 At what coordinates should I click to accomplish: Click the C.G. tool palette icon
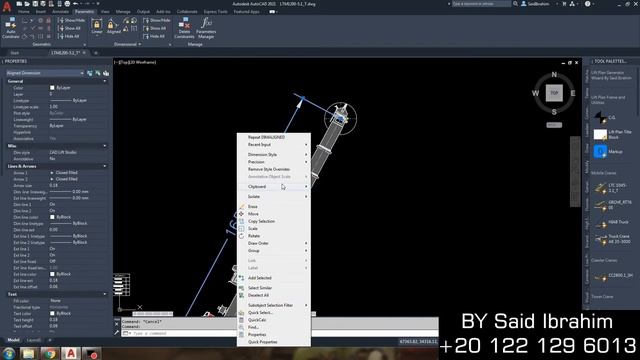click(600, 118)
